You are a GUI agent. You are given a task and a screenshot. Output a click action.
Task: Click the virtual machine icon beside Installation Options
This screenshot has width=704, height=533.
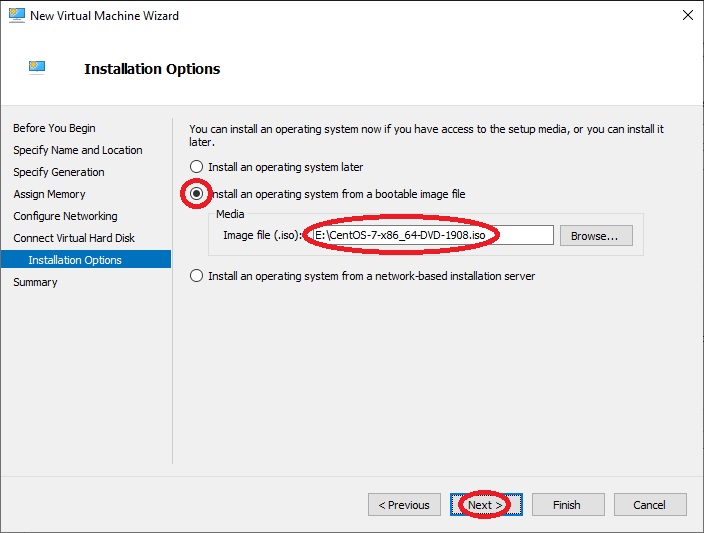pyautogui.click(x=37, y=67)
